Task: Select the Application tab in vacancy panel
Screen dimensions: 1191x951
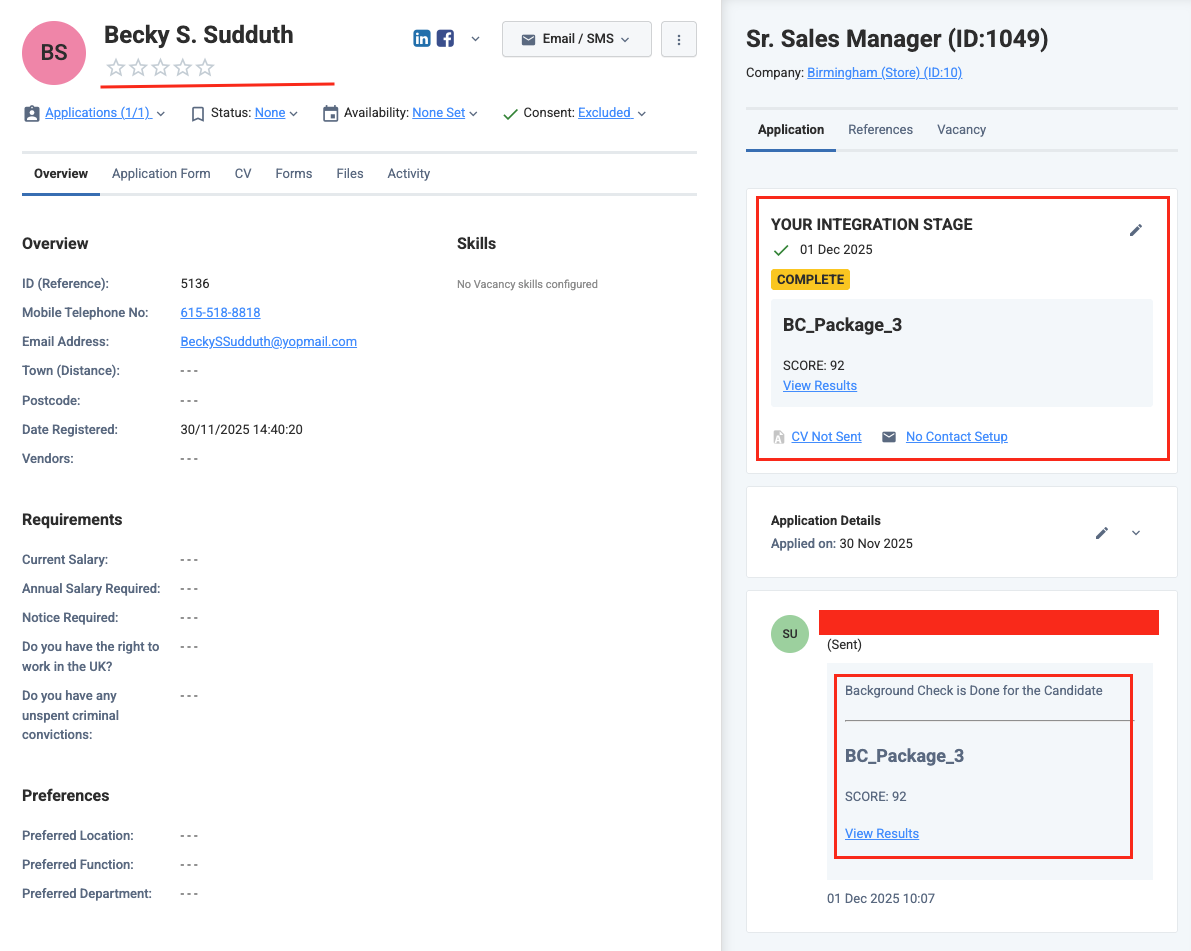Action: [791, 130]
